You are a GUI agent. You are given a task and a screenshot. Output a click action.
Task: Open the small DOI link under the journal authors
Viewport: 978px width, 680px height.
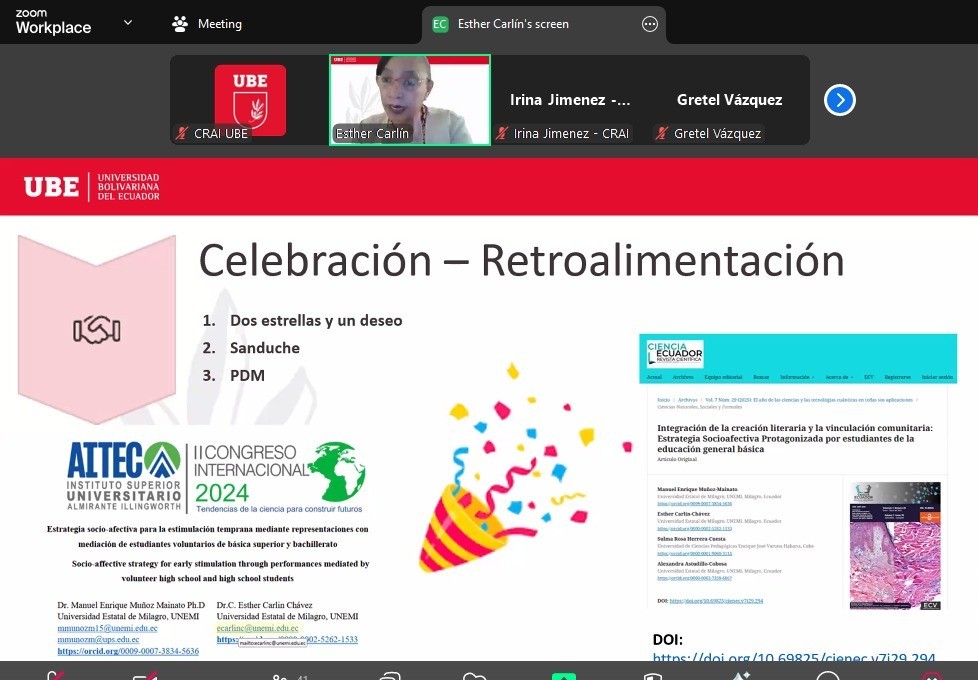coord(716,601)
